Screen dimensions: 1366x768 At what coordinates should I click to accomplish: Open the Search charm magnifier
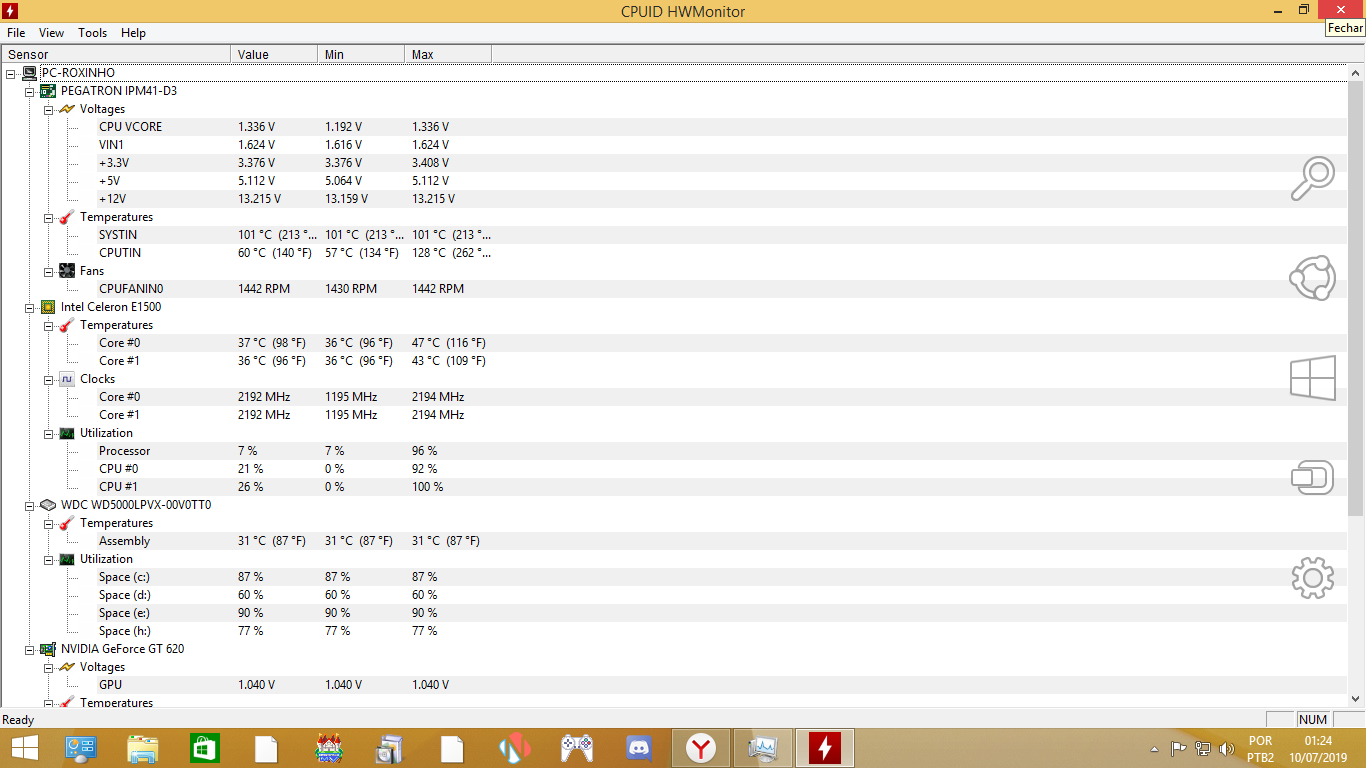point(1313,179)
